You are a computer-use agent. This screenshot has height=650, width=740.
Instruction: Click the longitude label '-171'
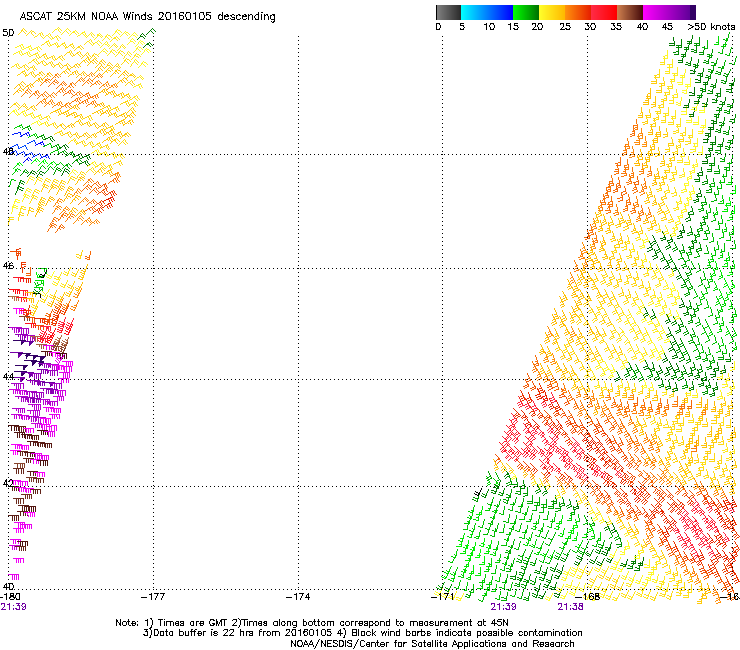point(443,597)
